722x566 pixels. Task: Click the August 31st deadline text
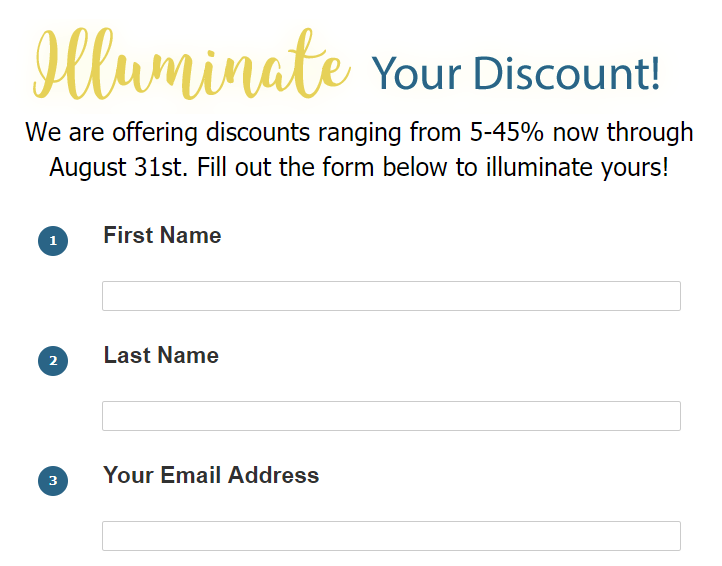(118, 167)
